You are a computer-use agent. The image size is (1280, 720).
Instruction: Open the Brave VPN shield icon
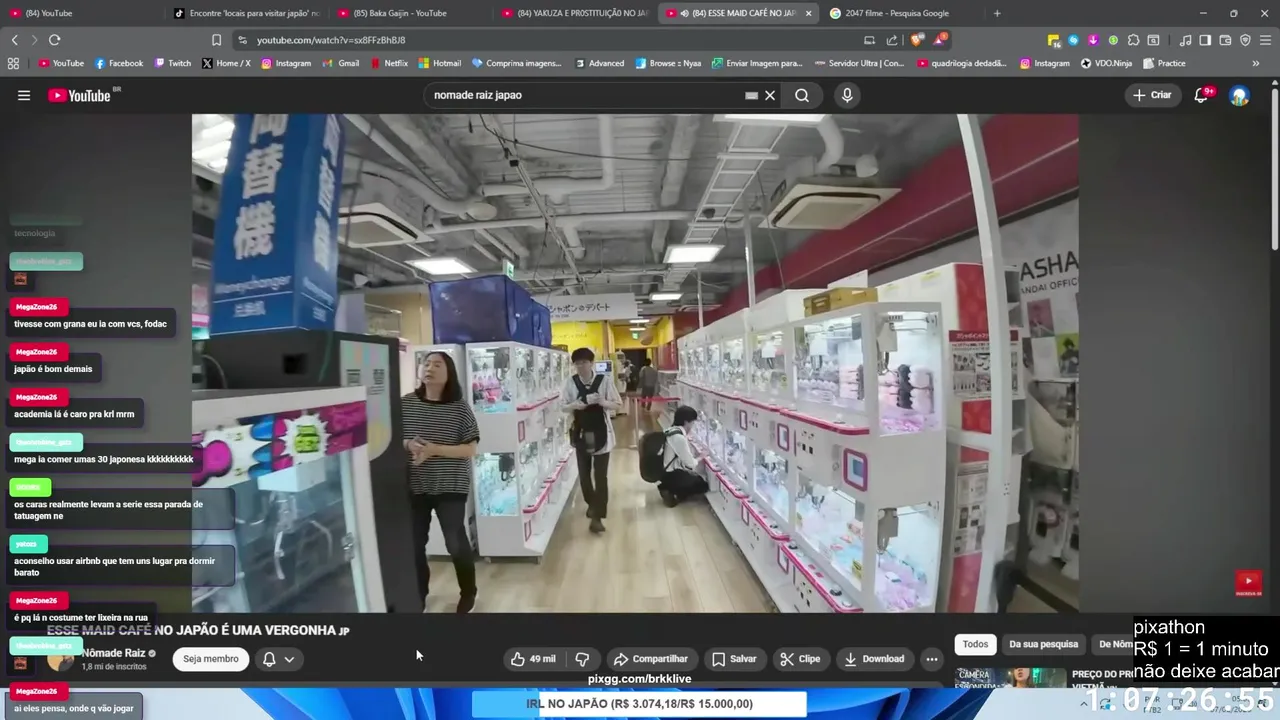1245,40
